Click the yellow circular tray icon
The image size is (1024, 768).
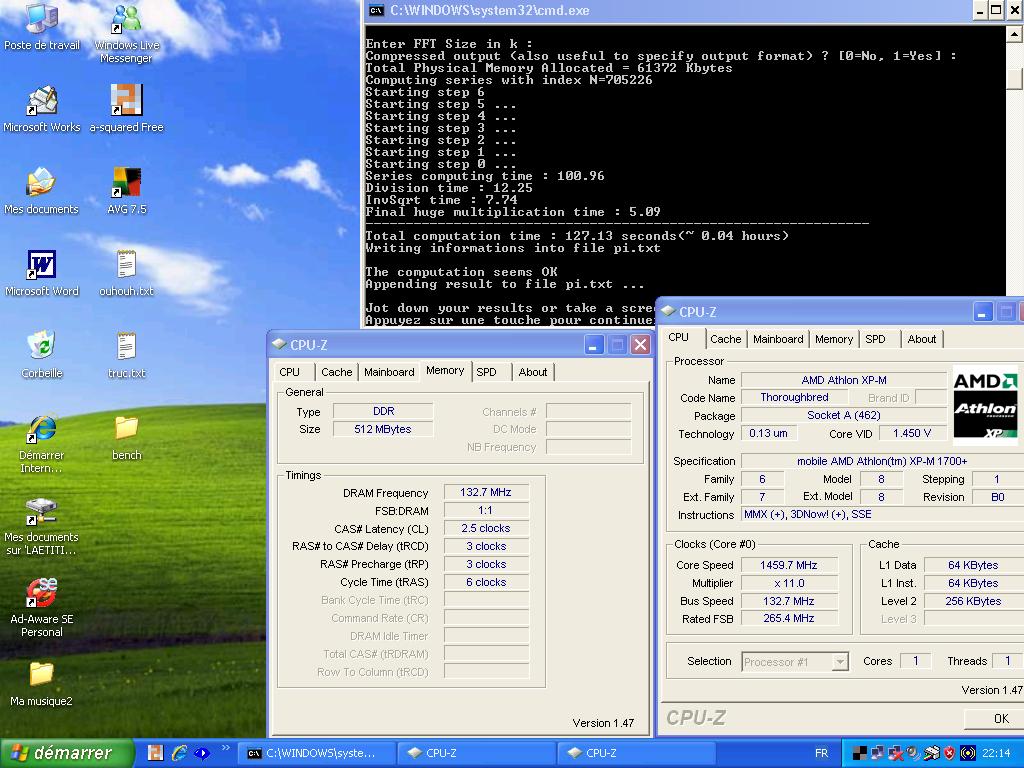[x=968, y=753]
